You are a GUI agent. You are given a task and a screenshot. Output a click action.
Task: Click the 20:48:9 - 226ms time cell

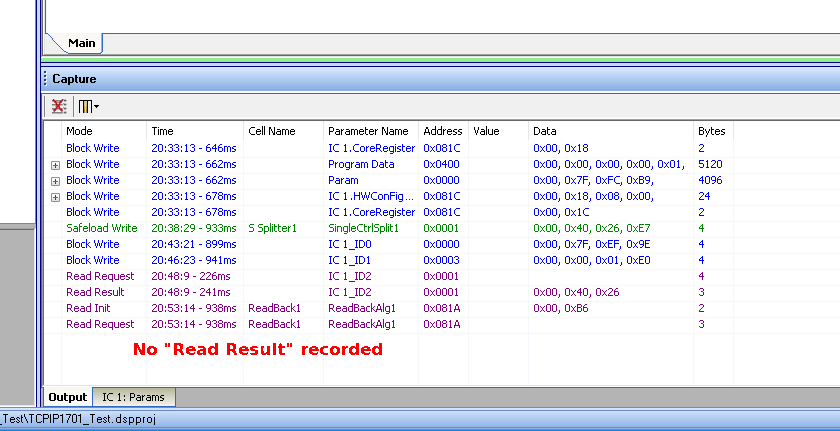click(x=191, y=276)
